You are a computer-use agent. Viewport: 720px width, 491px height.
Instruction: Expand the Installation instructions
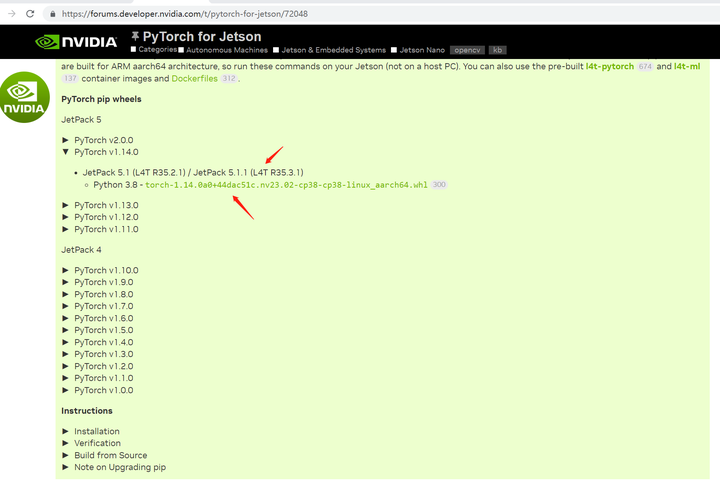coord(91,431)
